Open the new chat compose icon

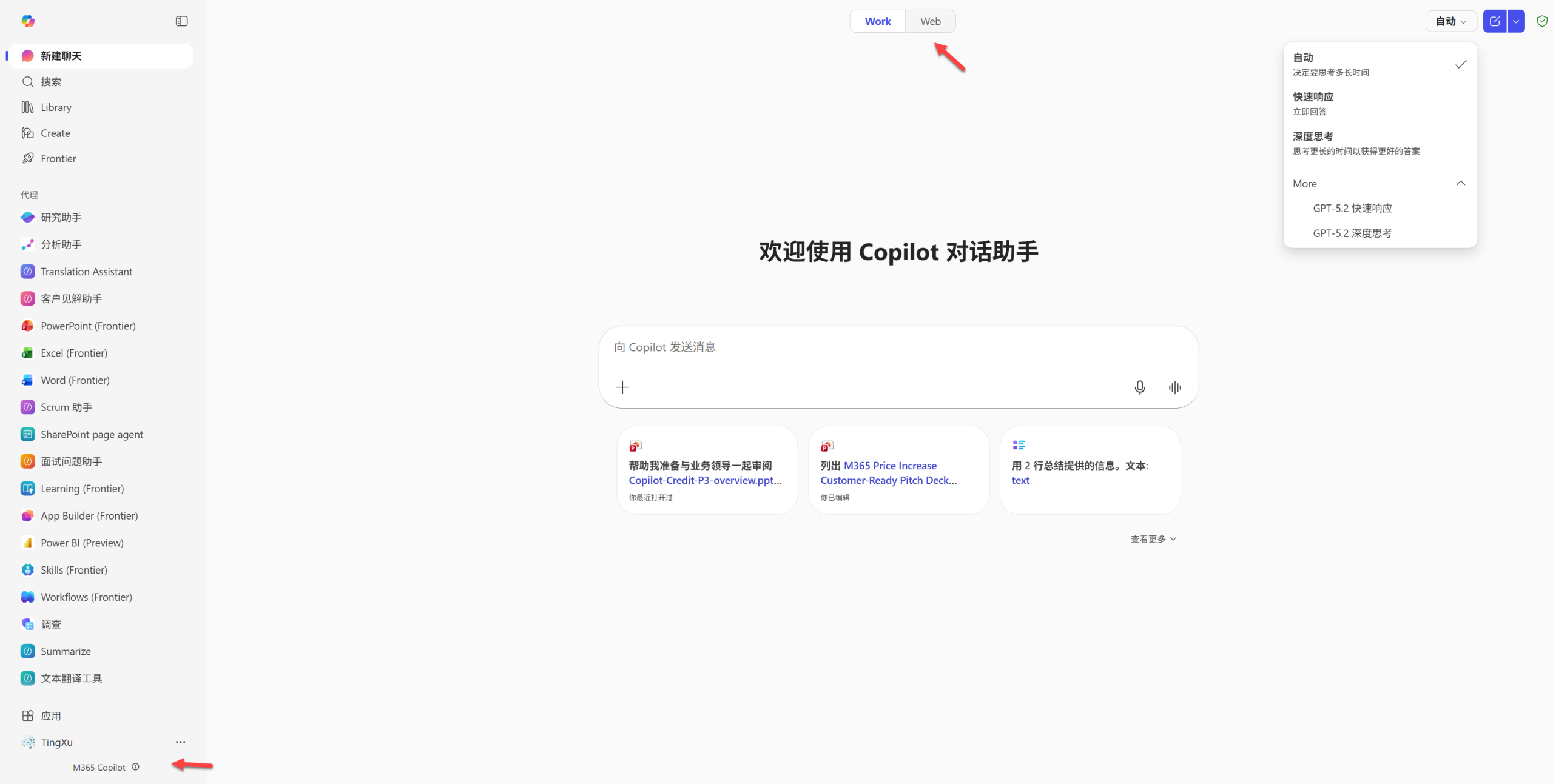(x=1495, y=21)
